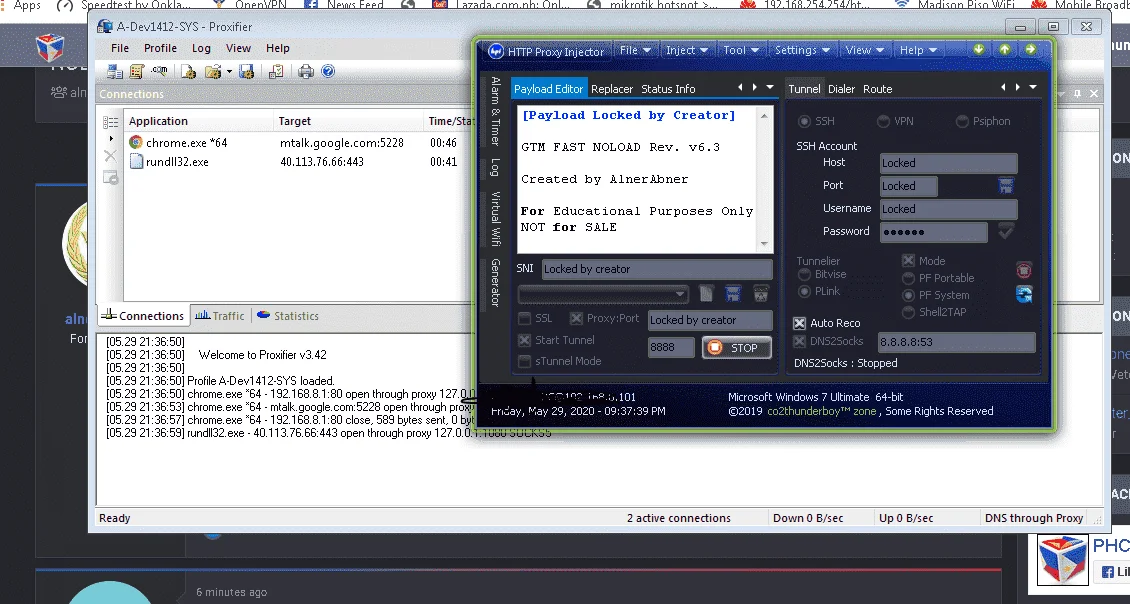Expand the small arrow left of chrome.exe

pyautogui.click(x=111, y=138)
